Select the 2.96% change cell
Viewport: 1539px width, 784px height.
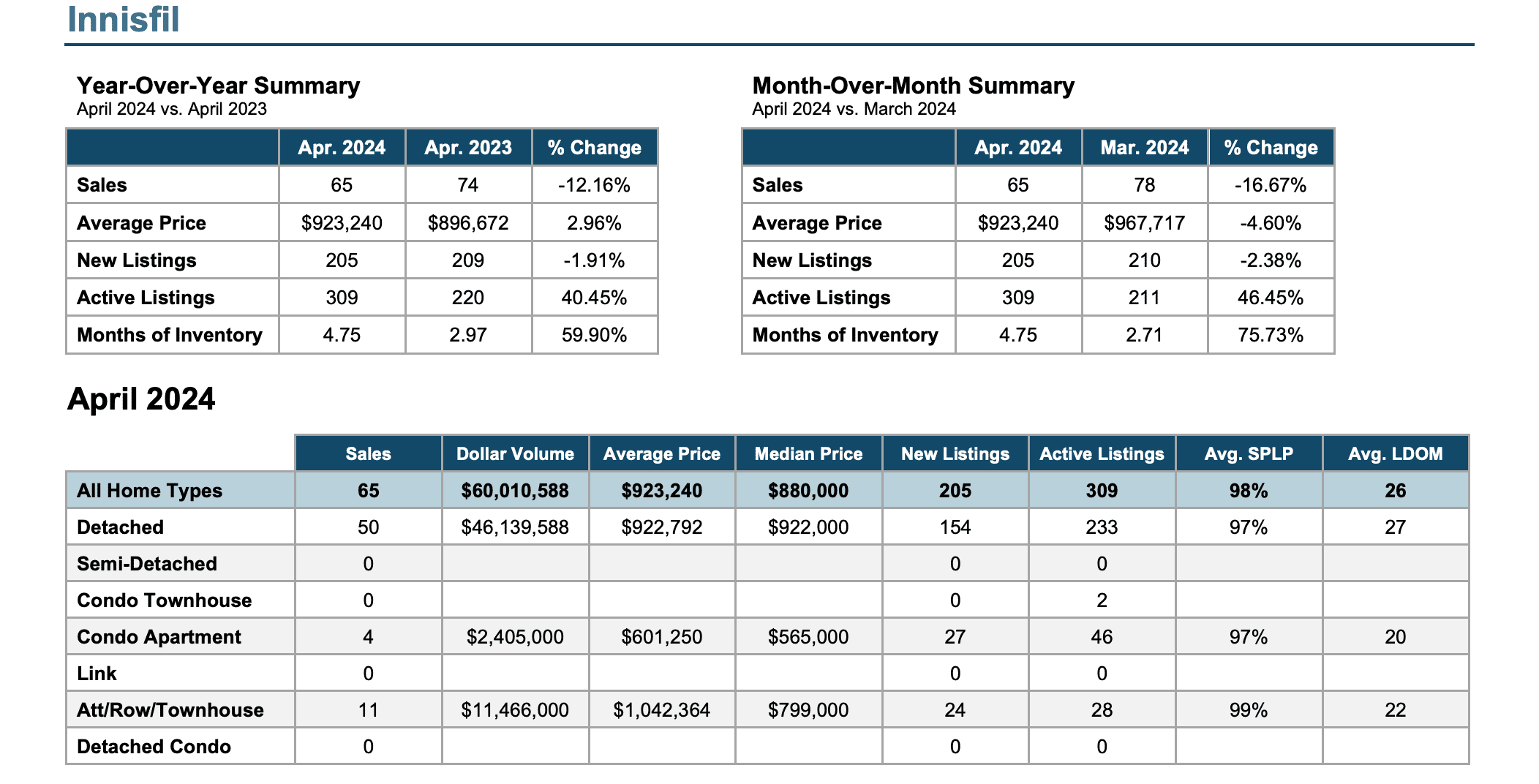click(594, 223)
